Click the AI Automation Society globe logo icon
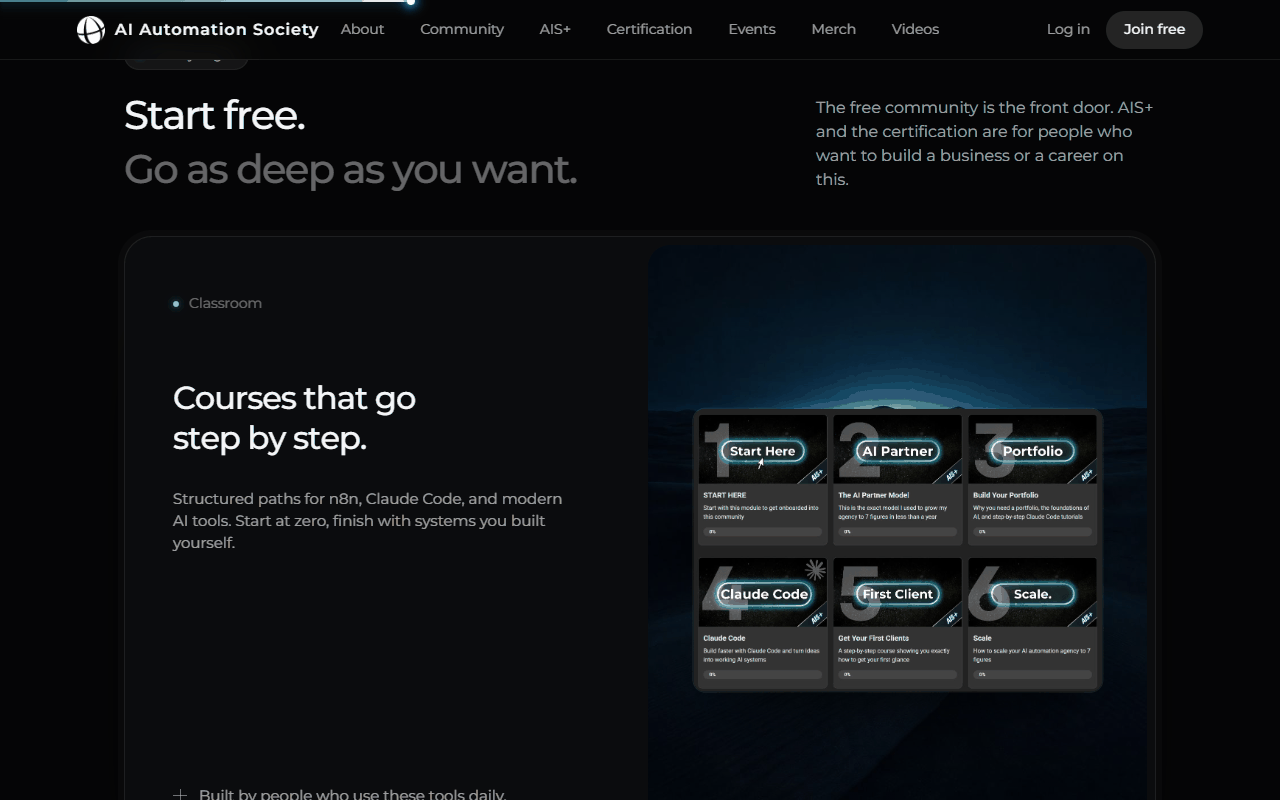 [91, 30]
